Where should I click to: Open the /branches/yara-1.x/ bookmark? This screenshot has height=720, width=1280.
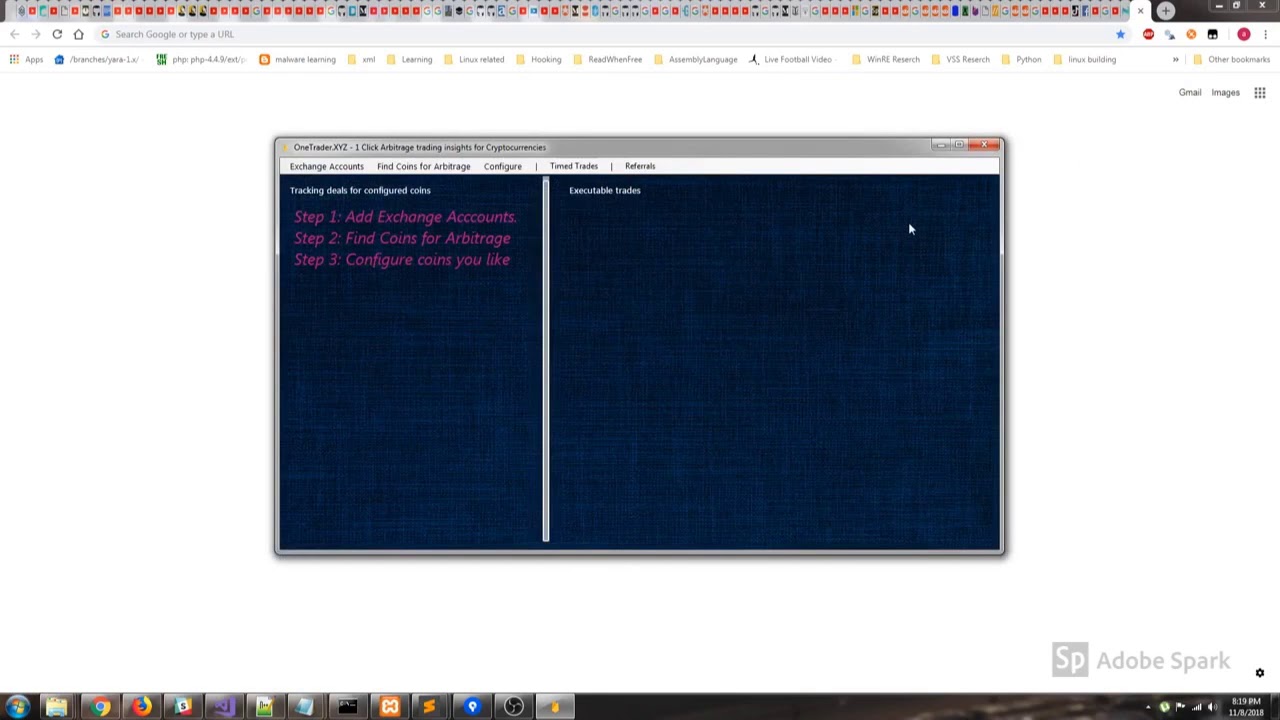pos(96,59)
